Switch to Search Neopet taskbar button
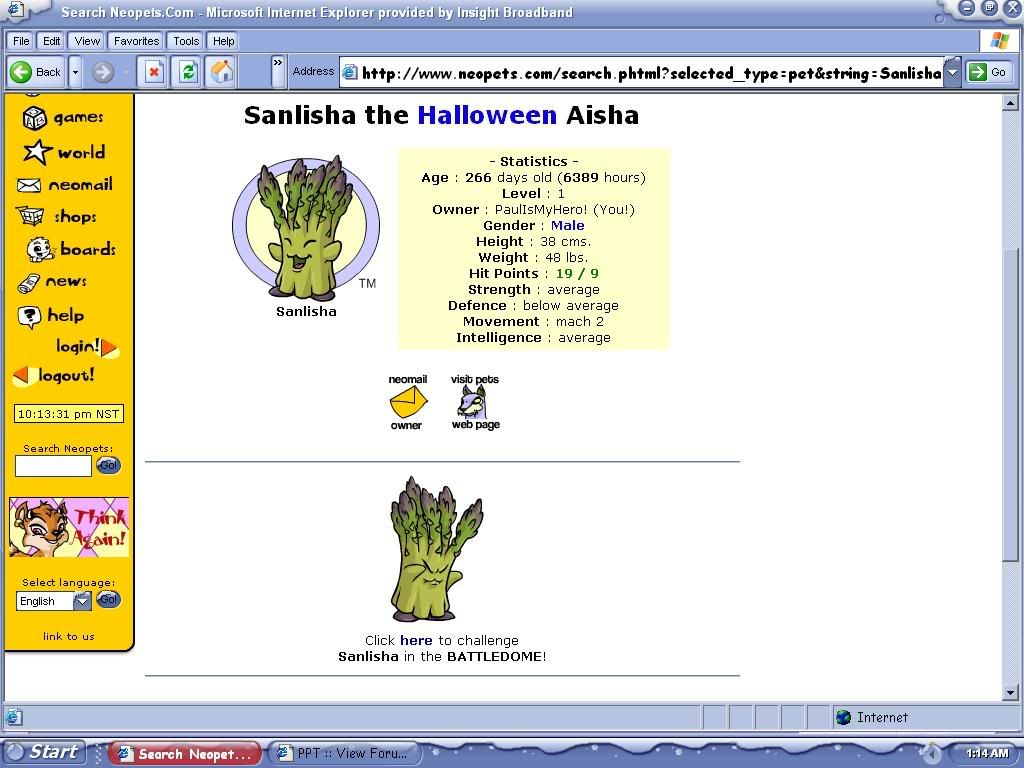Screen dimensions: 1024x768 185,754
